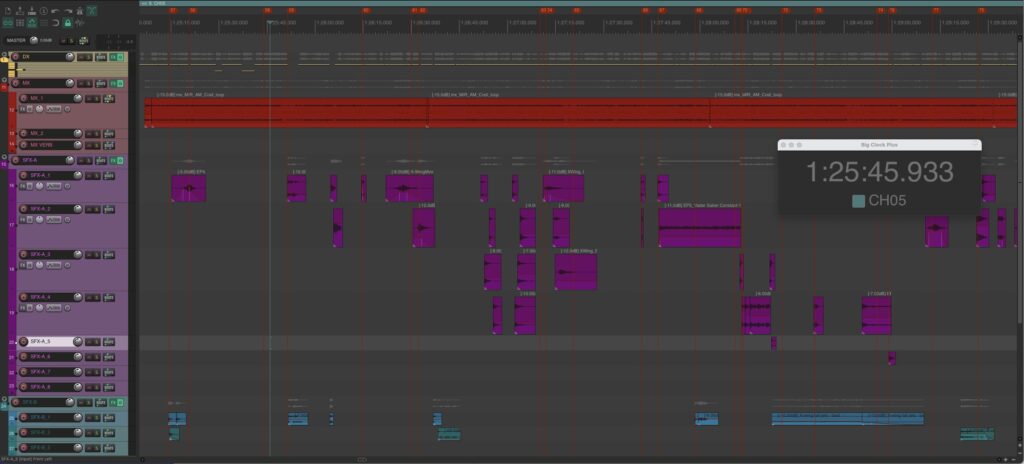Click the Undo arrow in toolbar
The width and height of the screenshot is (1024, 464).
click(55, 9)
